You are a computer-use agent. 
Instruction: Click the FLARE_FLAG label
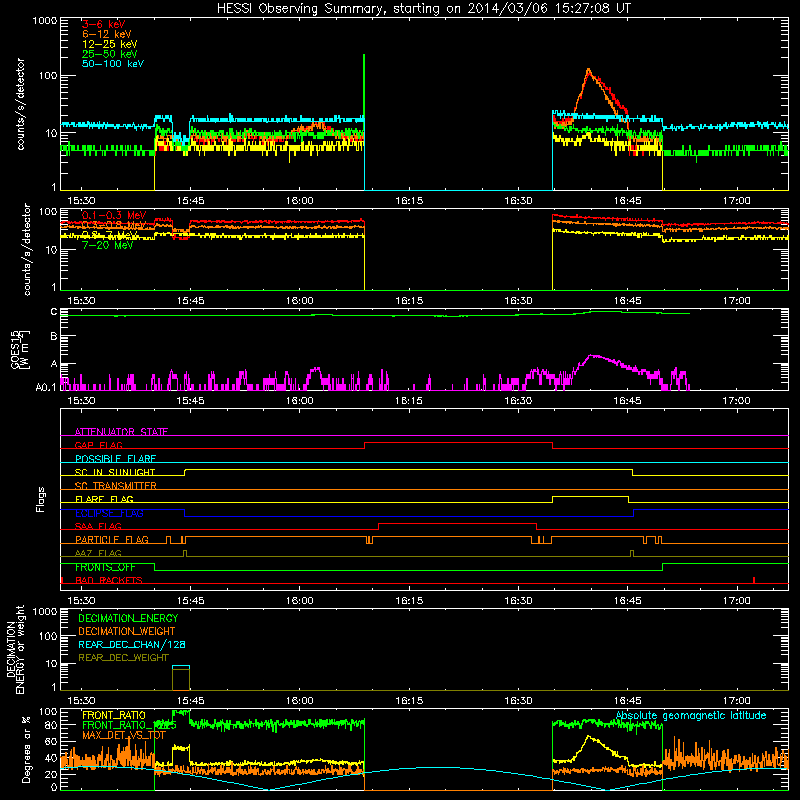pos(105,499)
